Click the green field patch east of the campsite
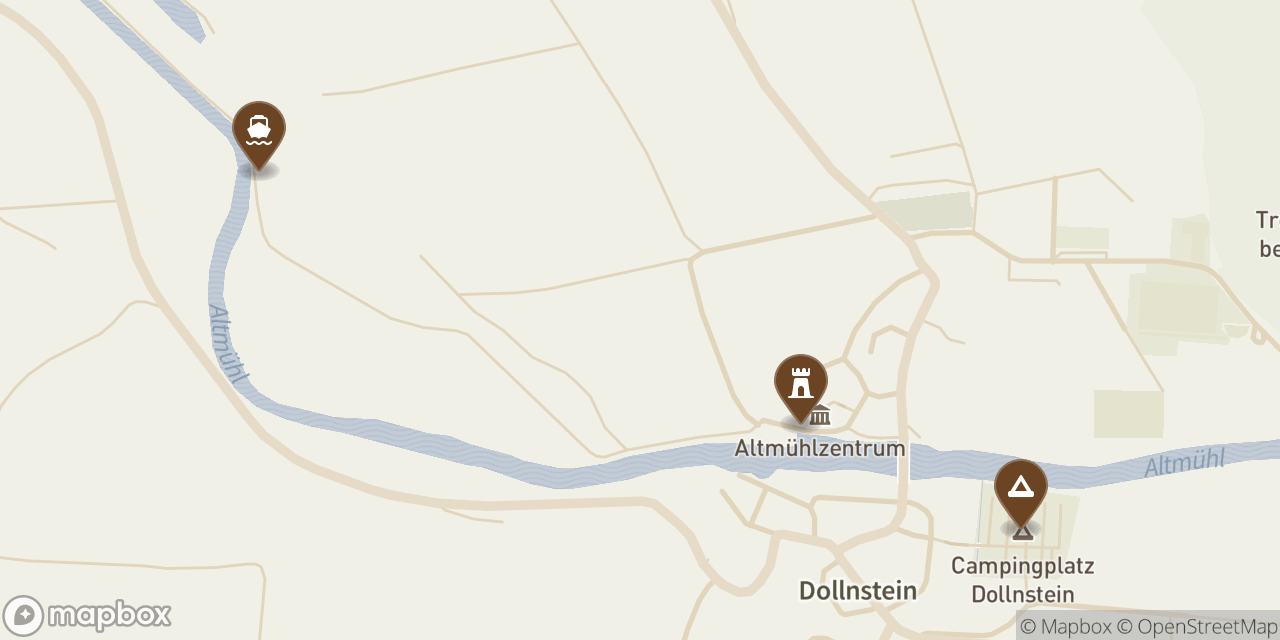The width and height of the screenshot is (1280, 640). tap(1128, 414)
